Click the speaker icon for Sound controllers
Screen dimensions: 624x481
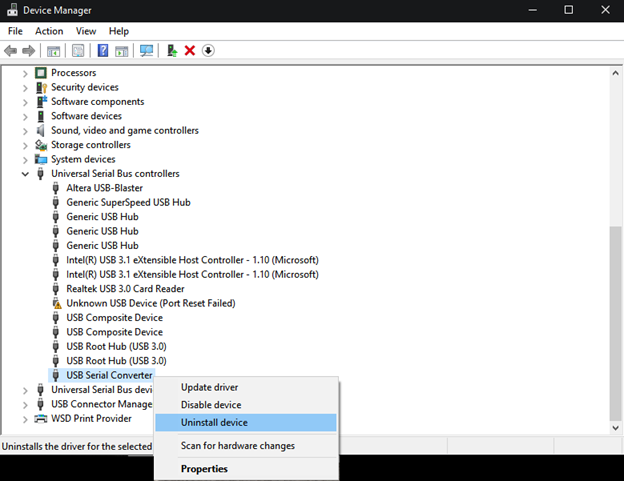tap(41, 130)
